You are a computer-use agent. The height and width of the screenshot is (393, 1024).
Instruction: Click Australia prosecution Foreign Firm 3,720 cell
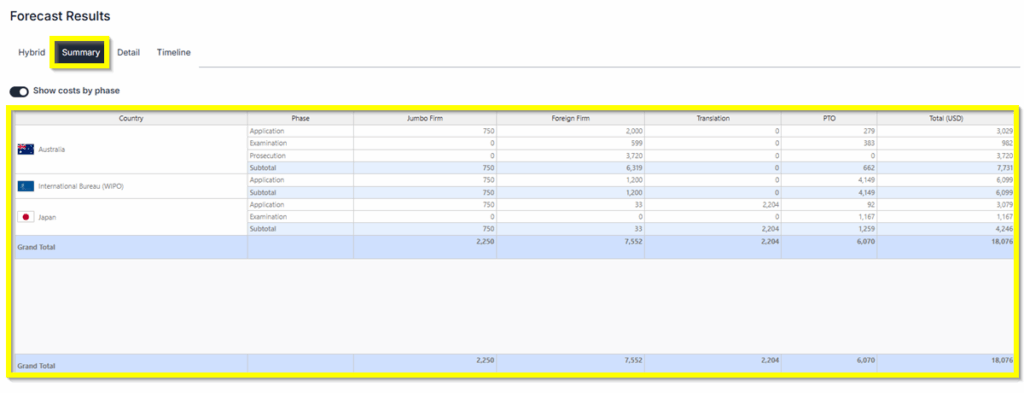pos(570,156)
